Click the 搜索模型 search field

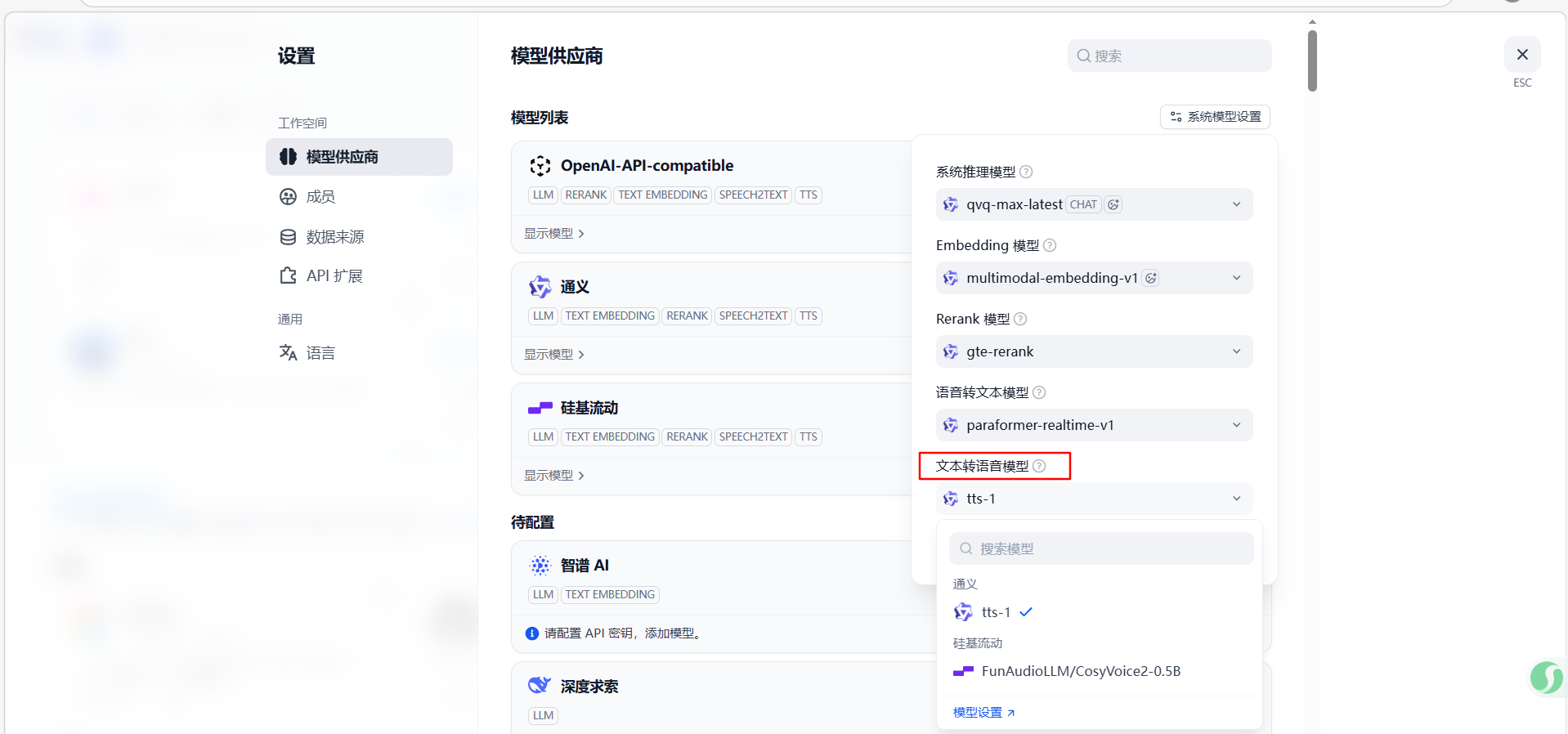click(x=1101, y=548)
